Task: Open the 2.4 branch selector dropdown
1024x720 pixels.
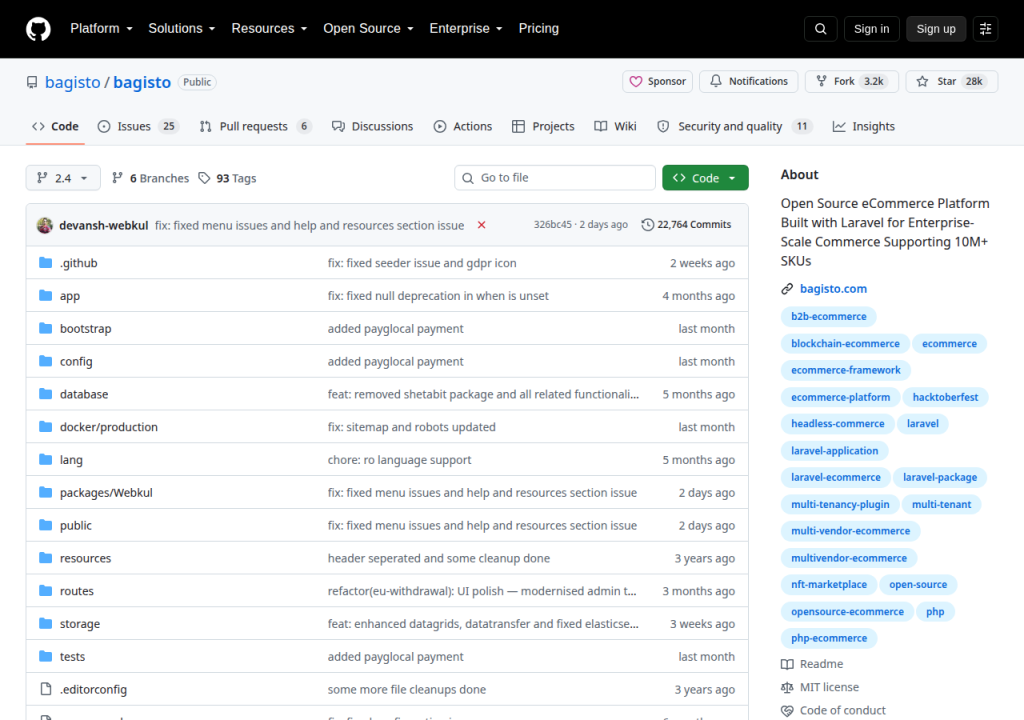Action: 63,178
